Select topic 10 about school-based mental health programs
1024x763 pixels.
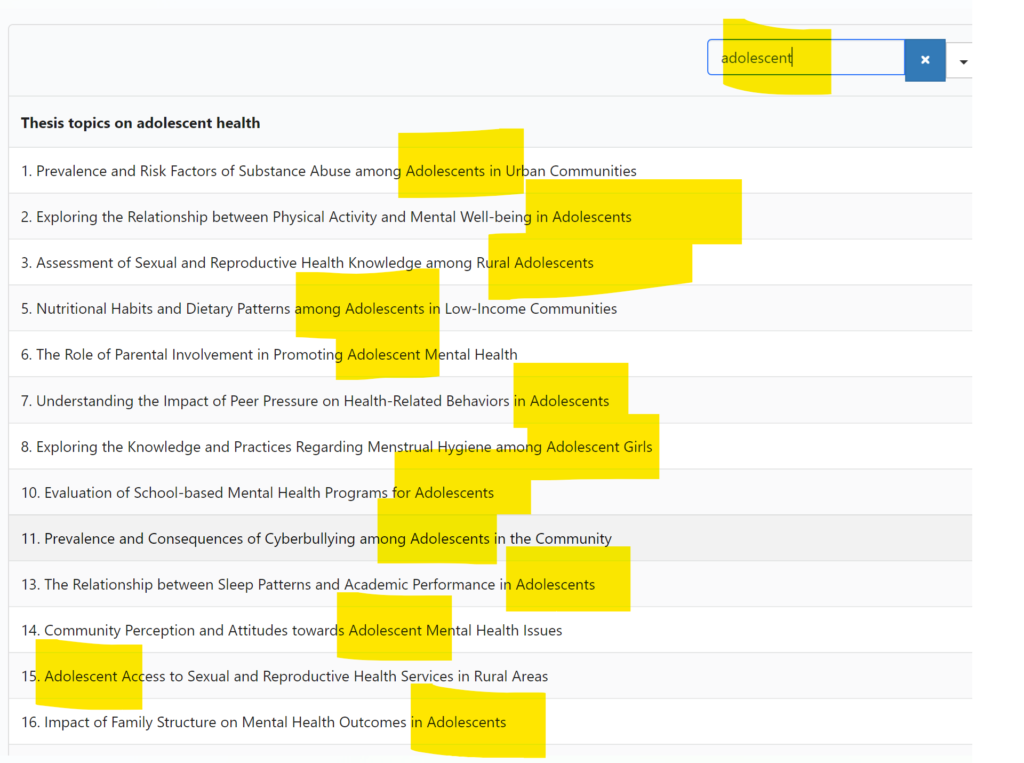coord(255,492)
